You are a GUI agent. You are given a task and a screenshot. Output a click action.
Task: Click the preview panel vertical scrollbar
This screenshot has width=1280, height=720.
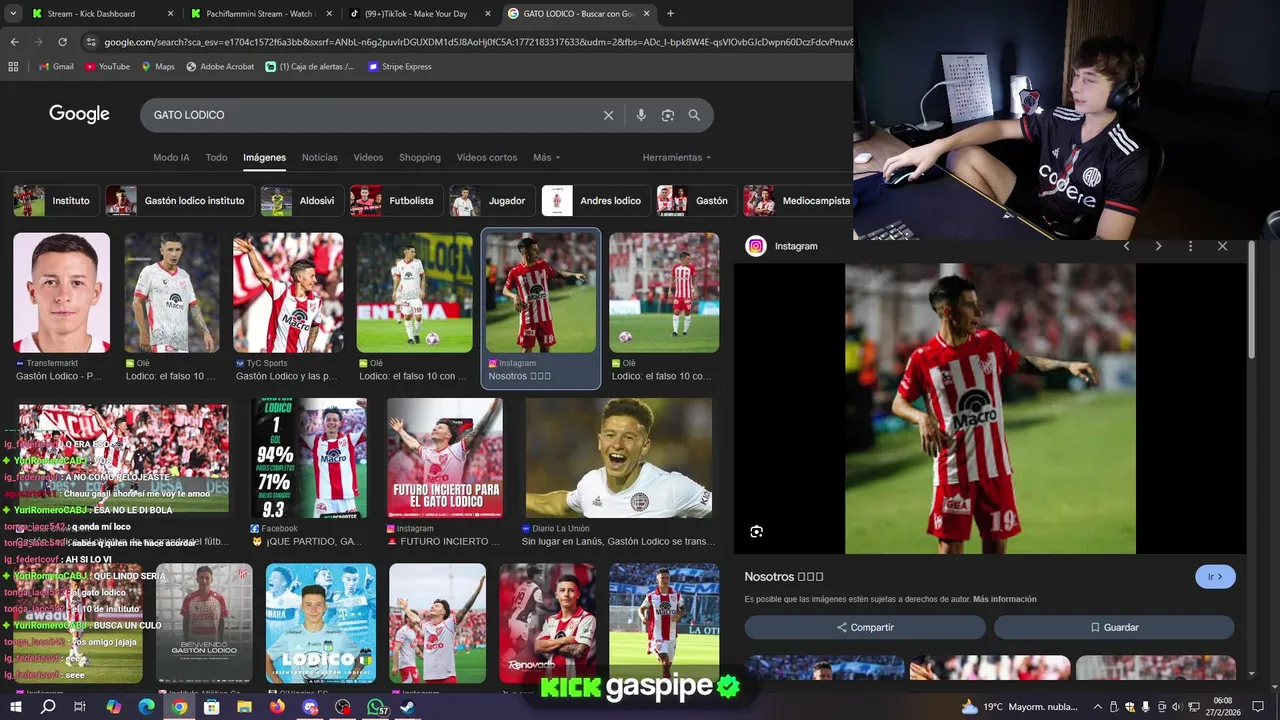pyautogui.click(x=1251, y=300)
